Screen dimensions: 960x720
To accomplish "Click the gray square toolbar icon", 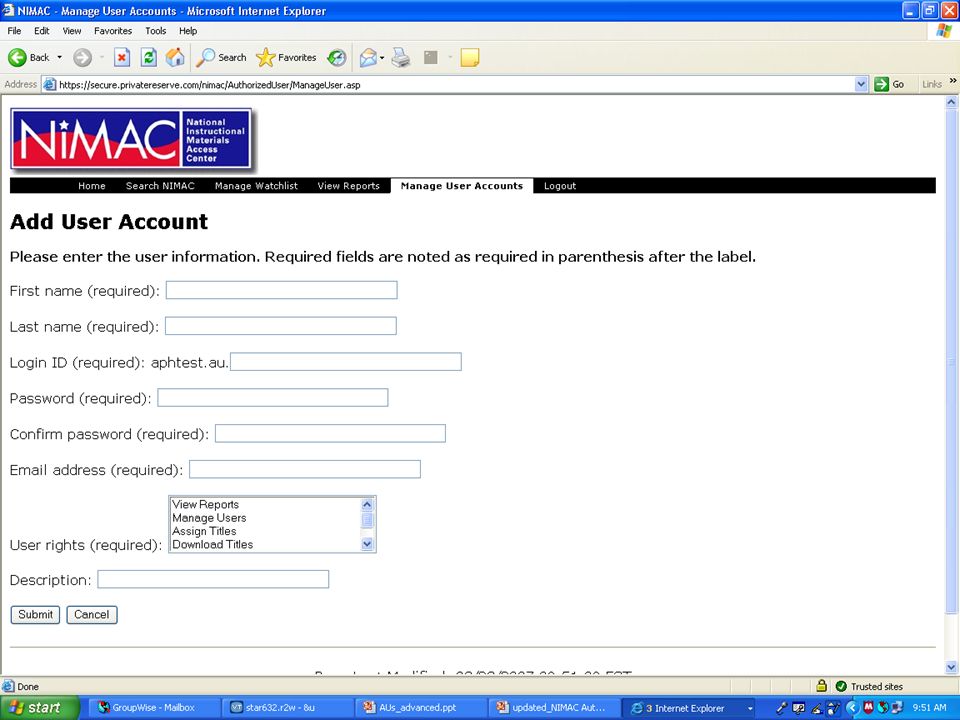I will click(431, 58).
